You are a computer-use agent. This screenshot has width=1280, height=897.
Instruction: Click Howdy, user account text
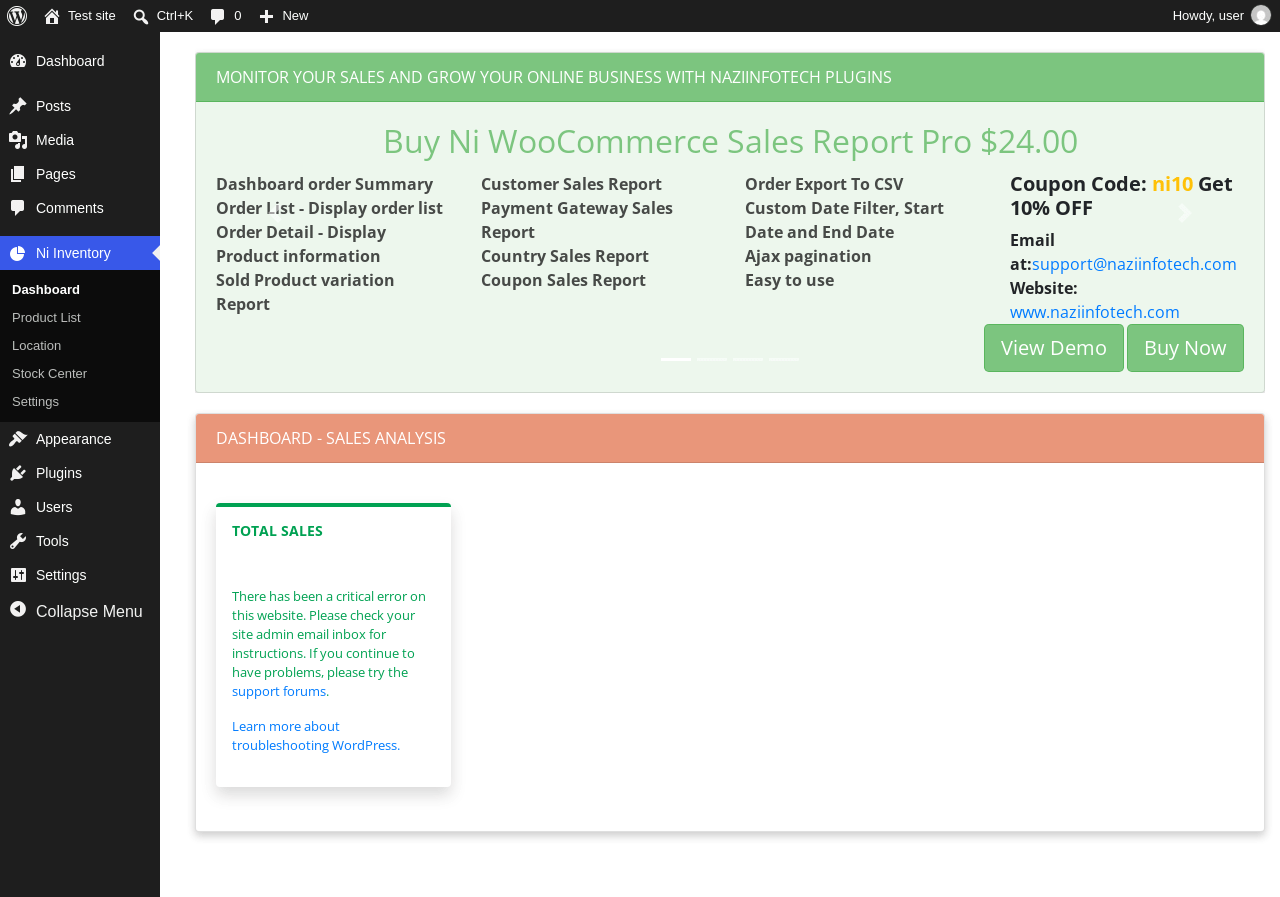pyautogui.click(x=1208, y=16)
